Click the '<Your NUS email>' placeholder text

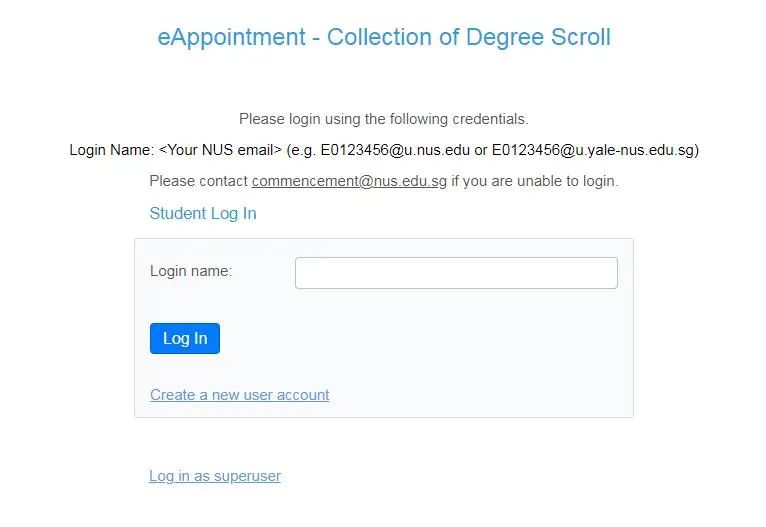coord(220,150)
